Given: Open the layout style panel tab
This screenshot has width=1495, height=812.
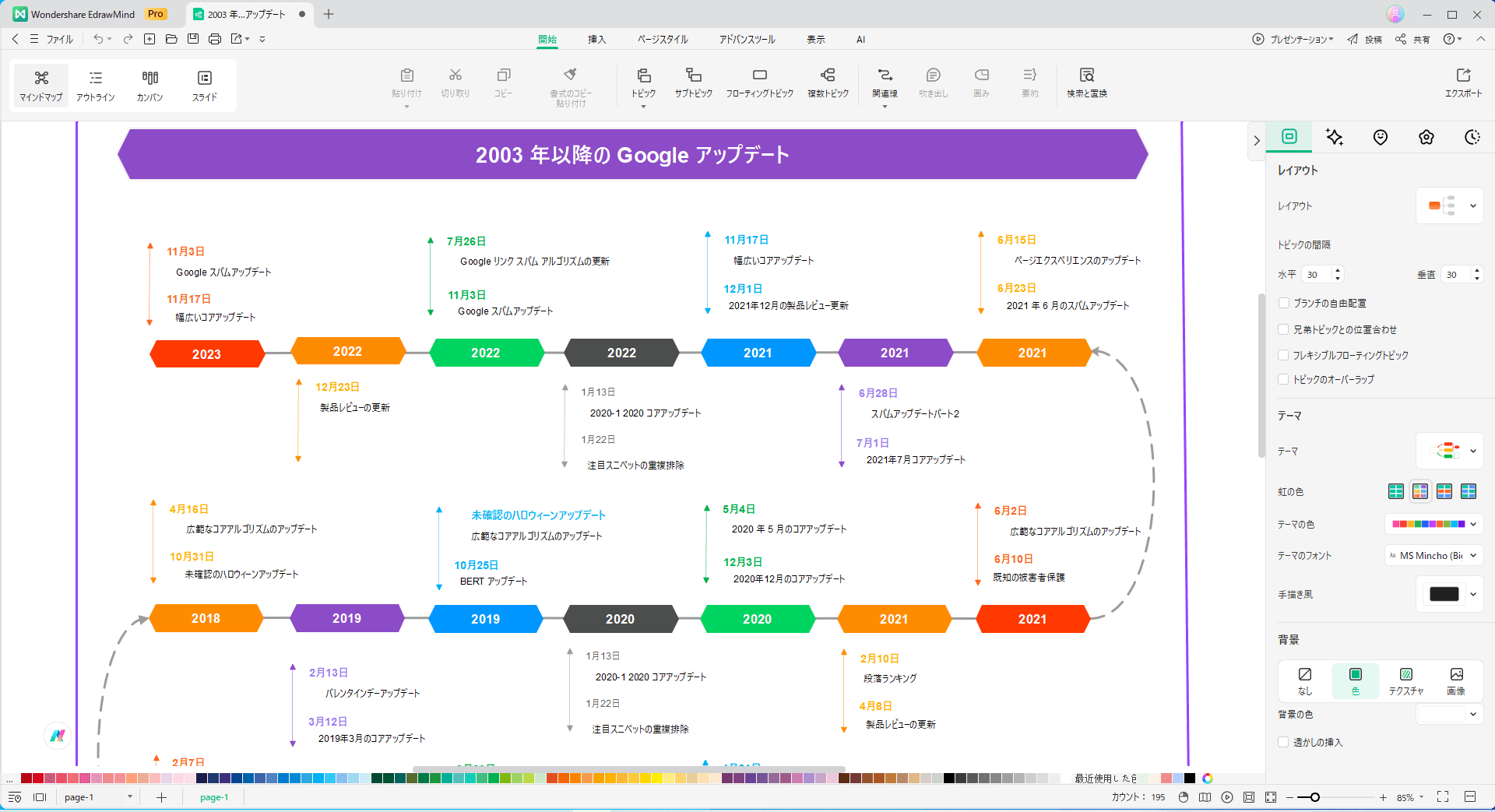Looking at the screenshot, I should click(1289, 137).
